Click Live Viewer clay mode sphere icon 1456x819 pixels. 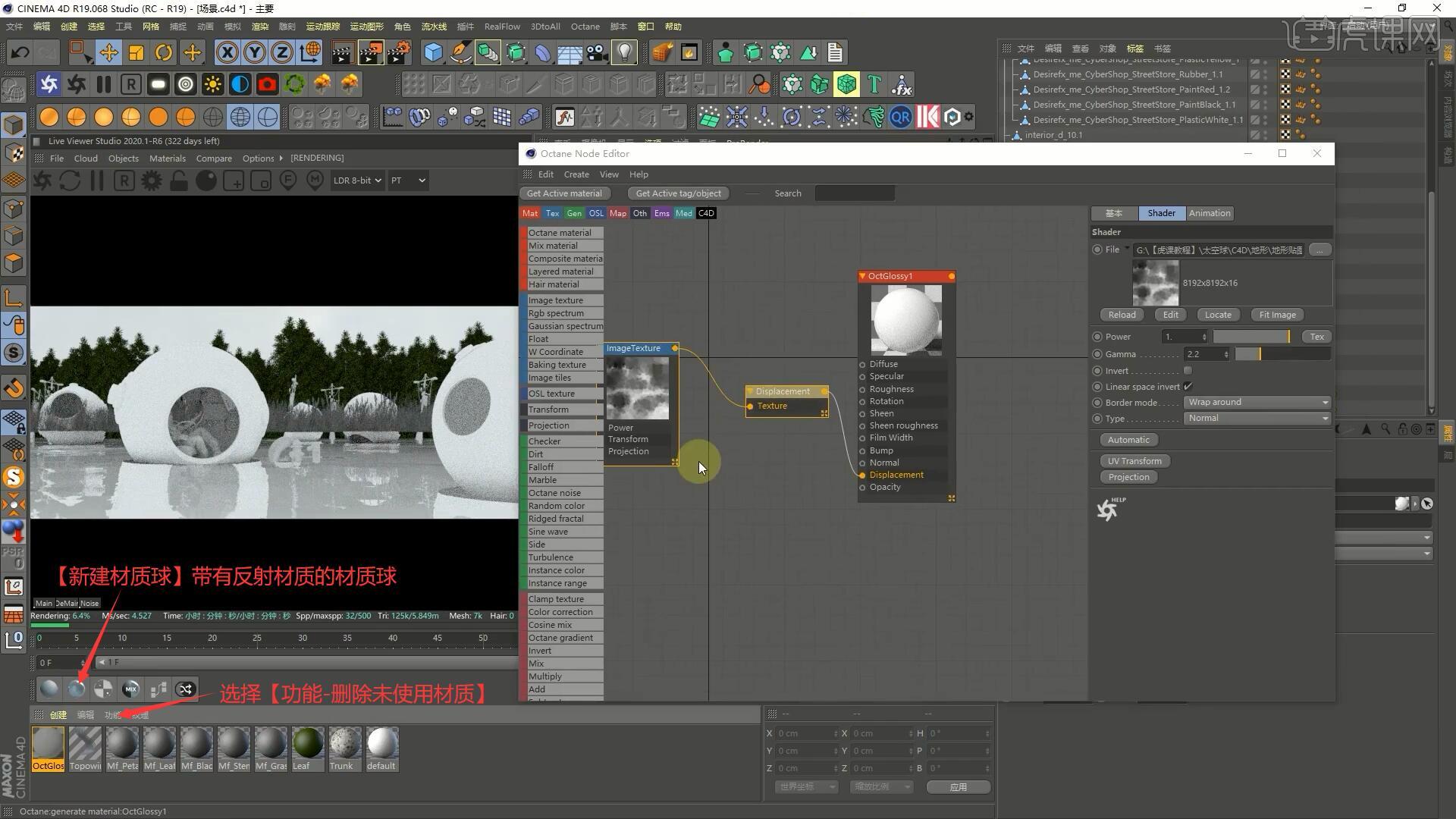pyautogui.click(x=206, y=180)
